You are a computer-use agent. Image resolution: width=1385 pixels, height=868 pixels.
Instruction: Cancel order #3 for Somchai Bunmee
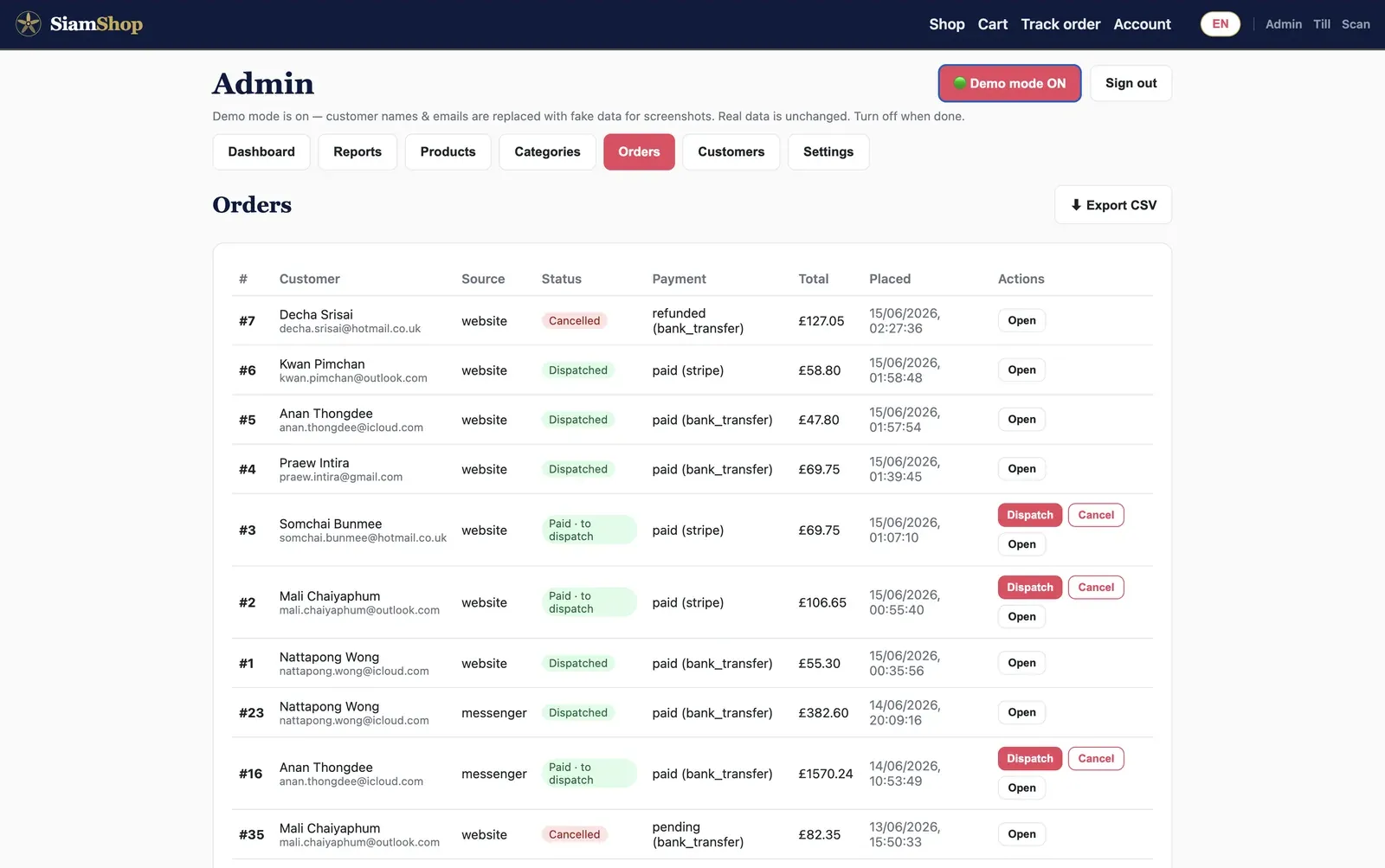(x=1096, y=515)
